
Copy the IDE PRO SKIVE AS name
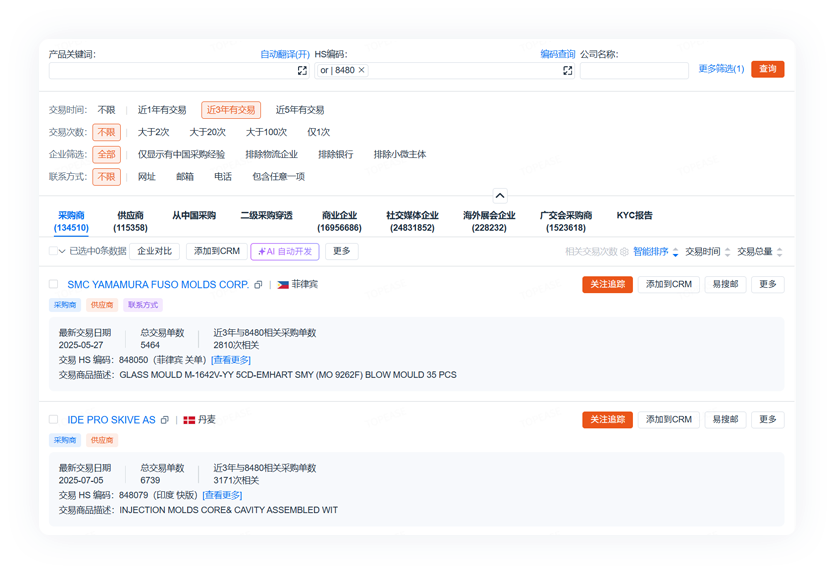165,420
